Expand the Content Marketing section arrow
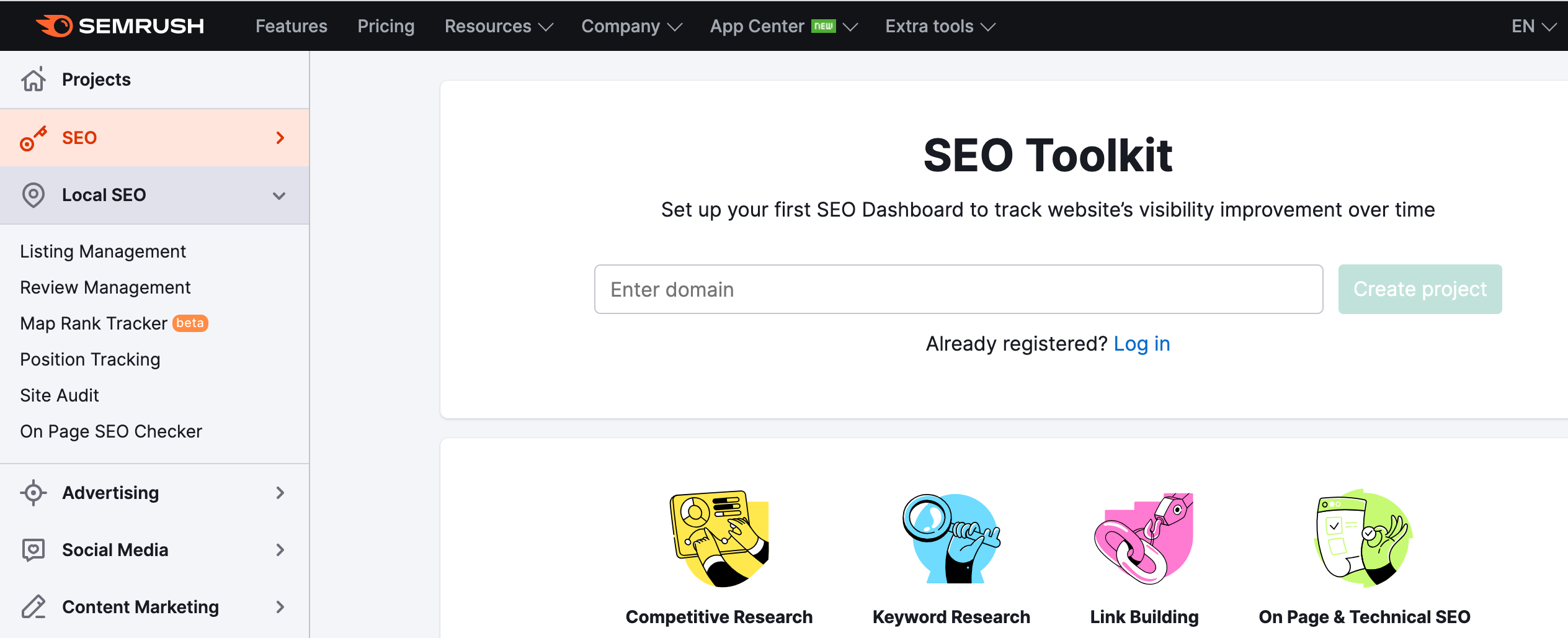1568x638 pixels. coord(280,607)
